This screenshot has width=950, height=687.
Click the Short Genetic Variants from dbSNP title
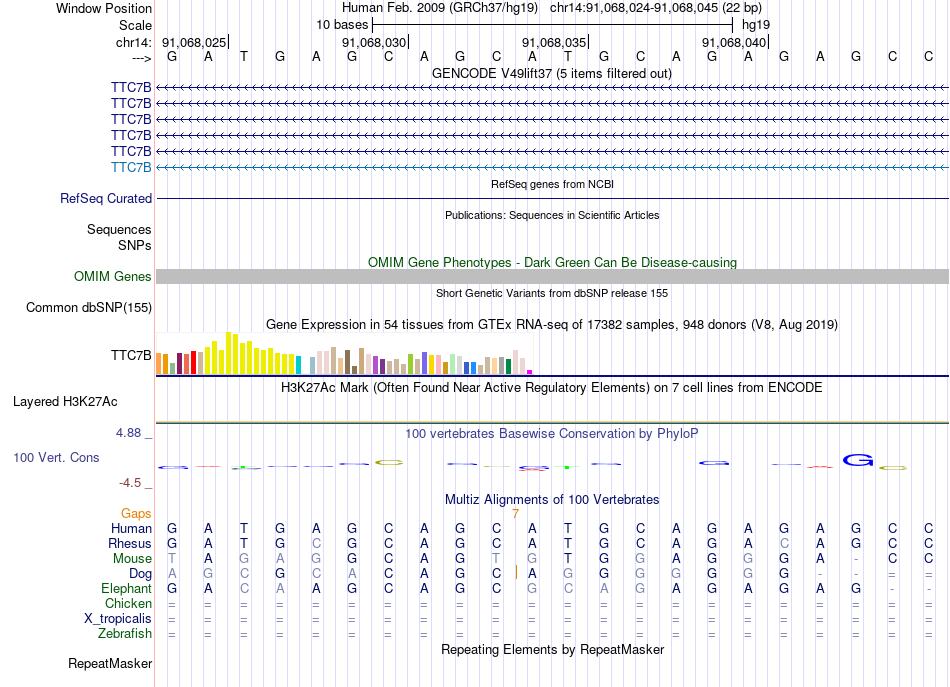pyautogui.click(x=552, y=293)
